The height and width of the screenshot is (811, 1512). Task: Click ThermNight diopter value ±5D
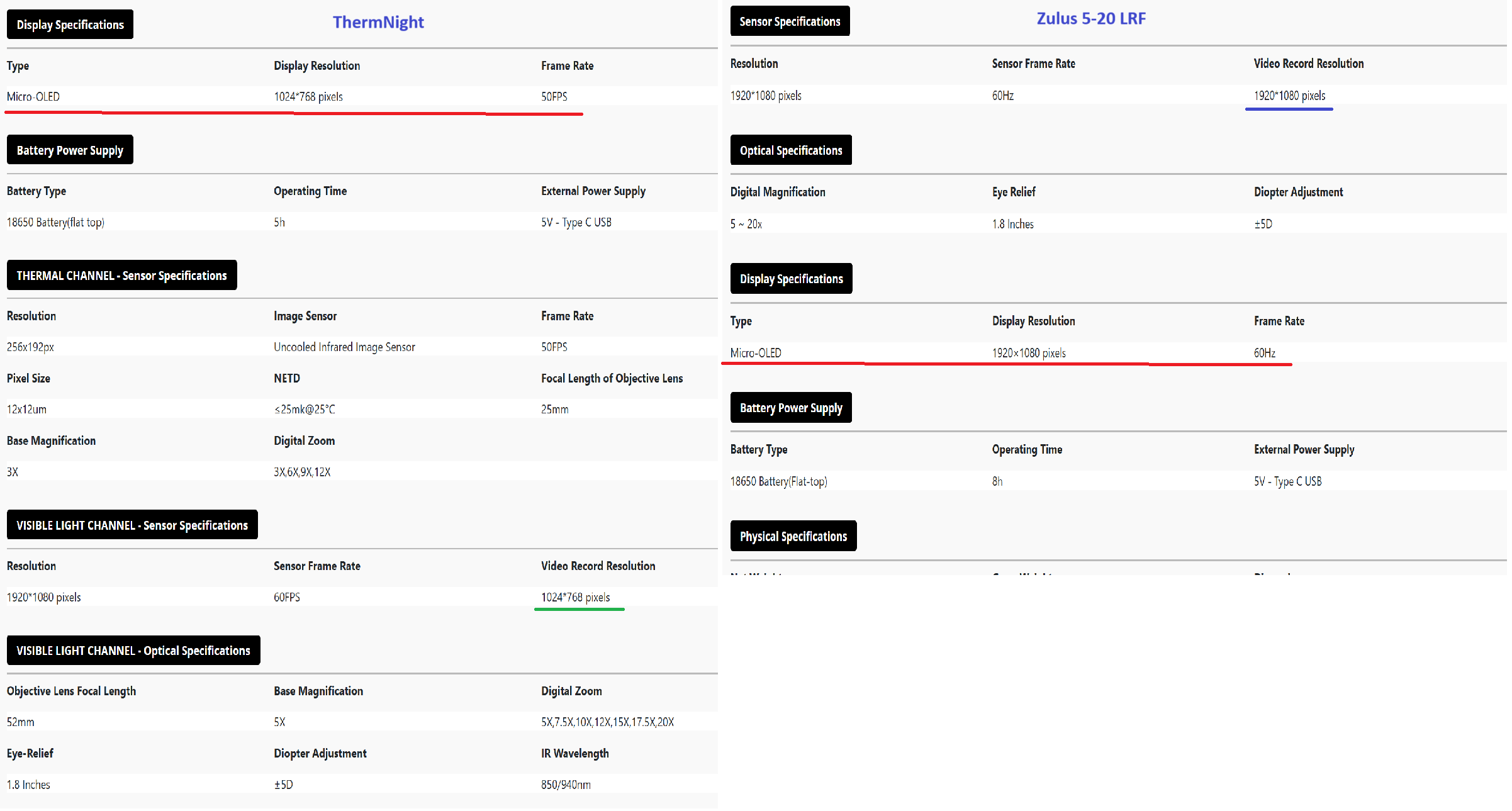point(284,785)
